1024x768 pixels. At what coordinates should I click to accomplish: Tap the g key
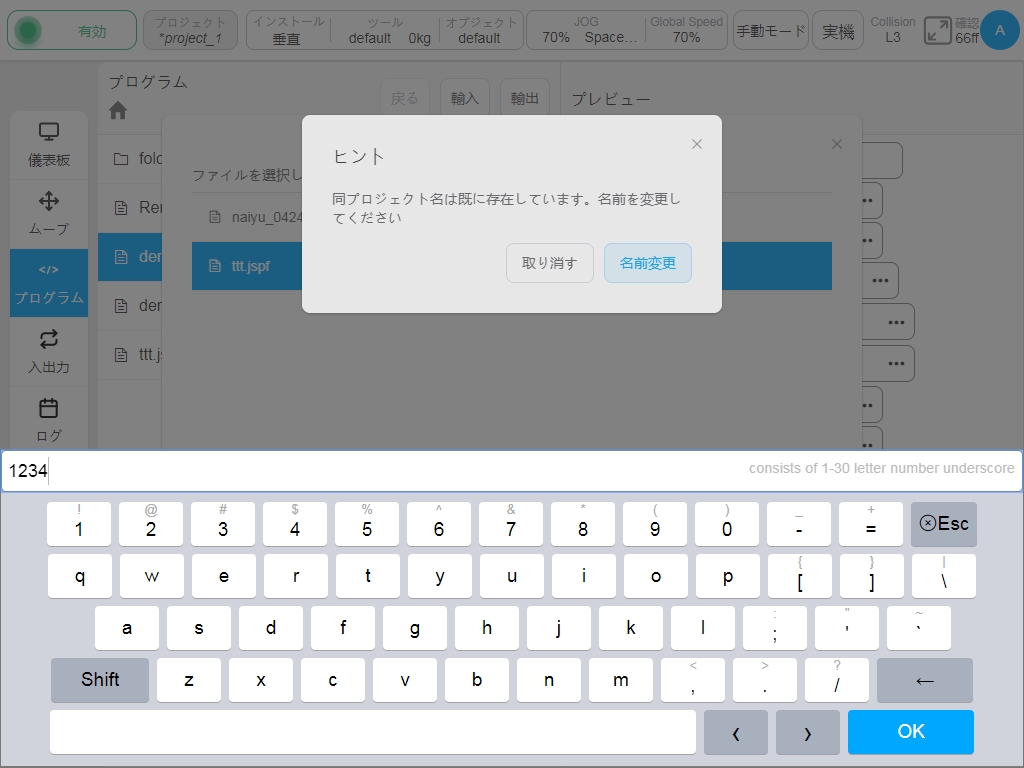pyautogui.click(x=415, y=628)
